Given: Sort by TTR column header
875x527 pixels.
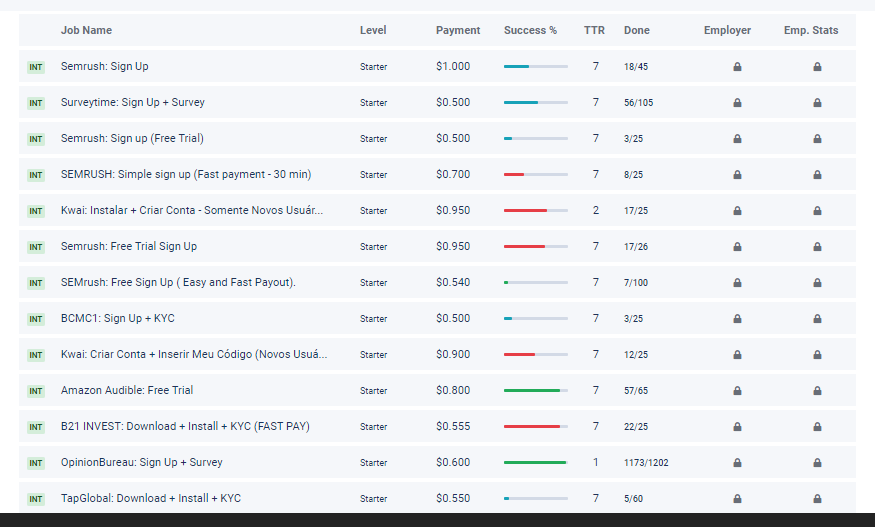Looking at the screenshot, I should click(594, 30).
